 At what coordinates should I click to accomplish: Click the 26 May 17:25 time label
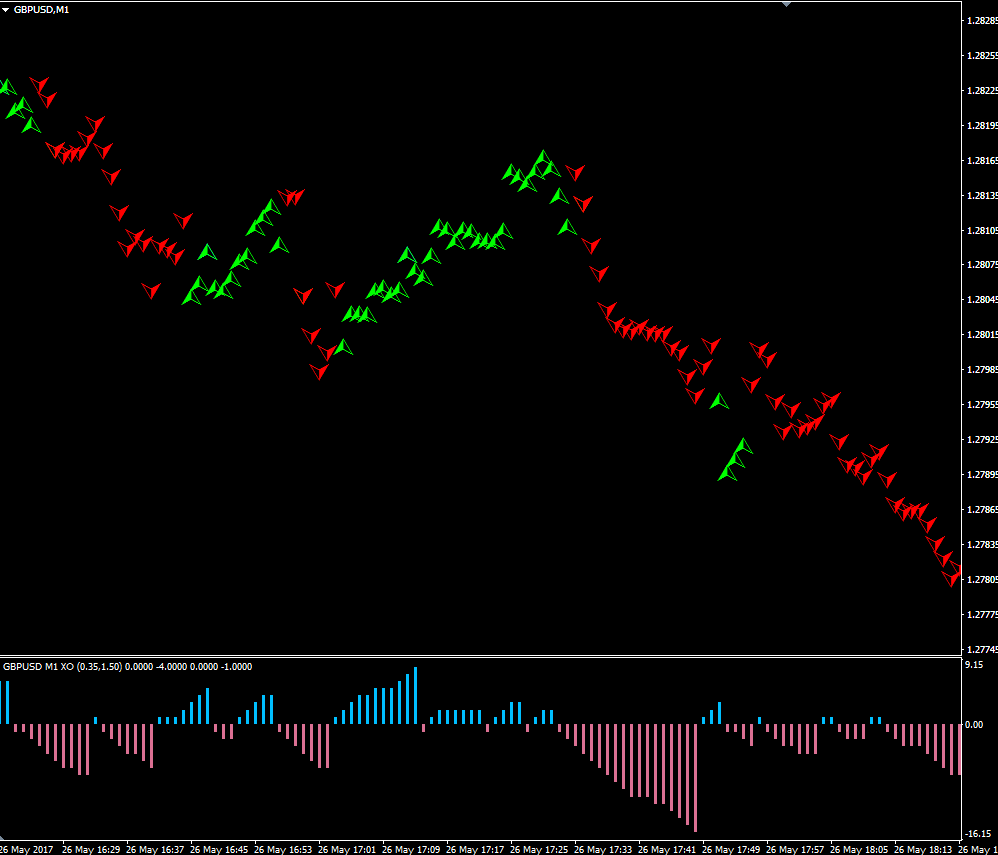[540, 850]
